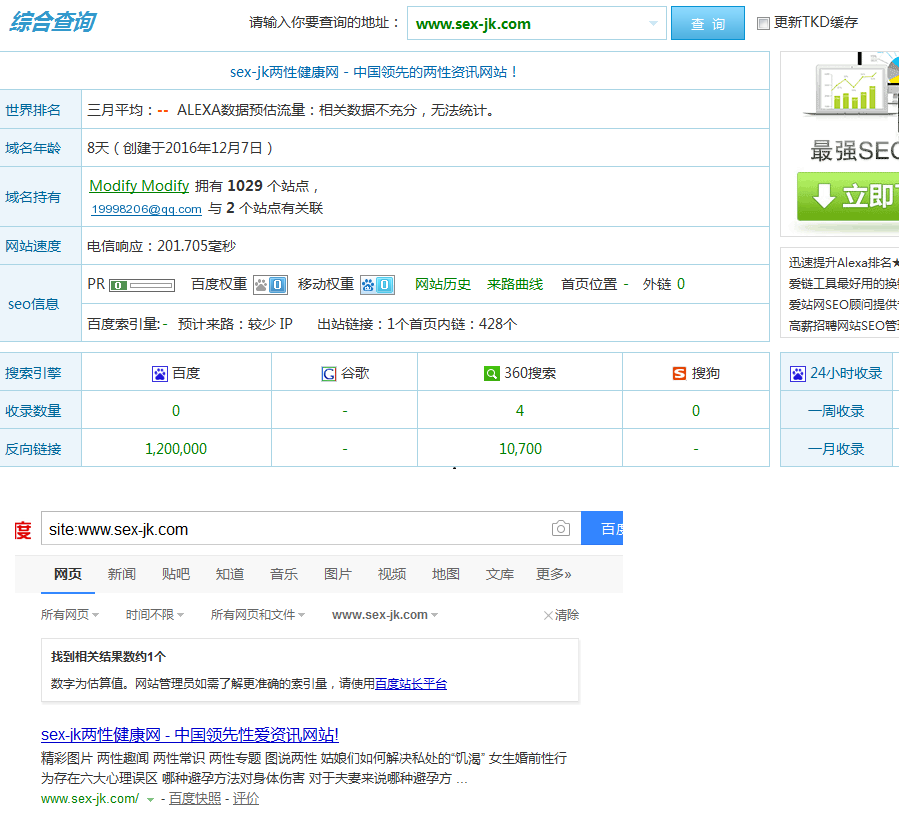899x825 pixels.
Task: Click the PR rank bar indicator
Action: (141, 285)
